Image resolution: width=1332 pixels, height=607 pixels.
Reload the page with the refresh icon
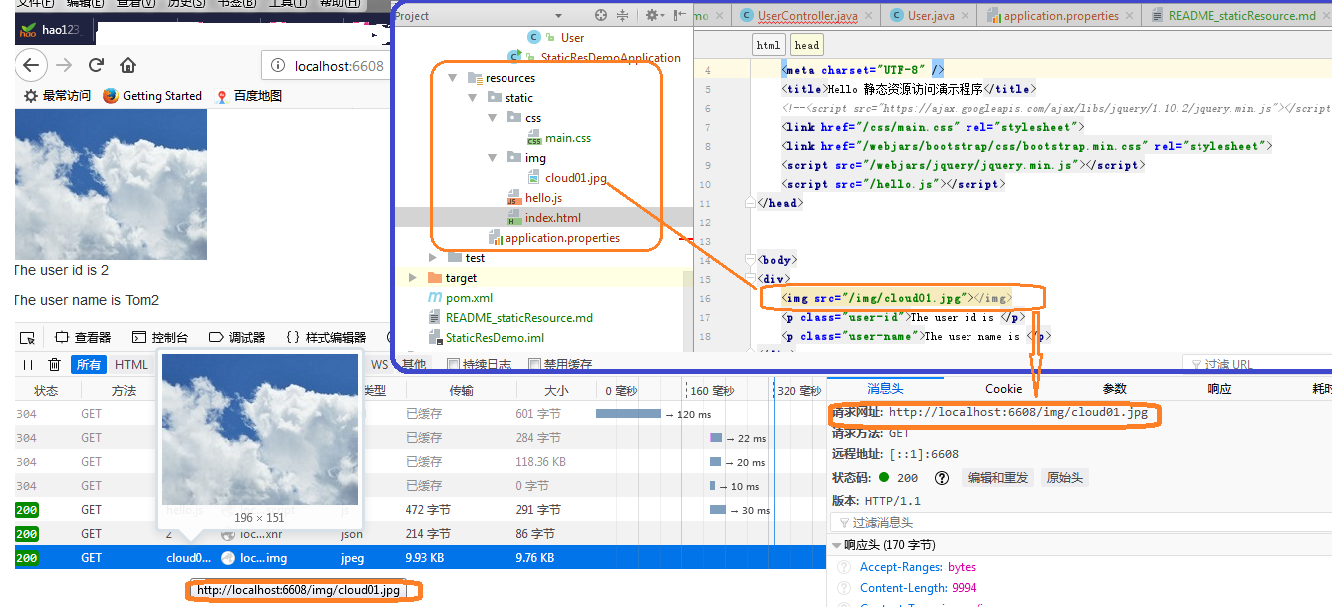click(96, 66)
